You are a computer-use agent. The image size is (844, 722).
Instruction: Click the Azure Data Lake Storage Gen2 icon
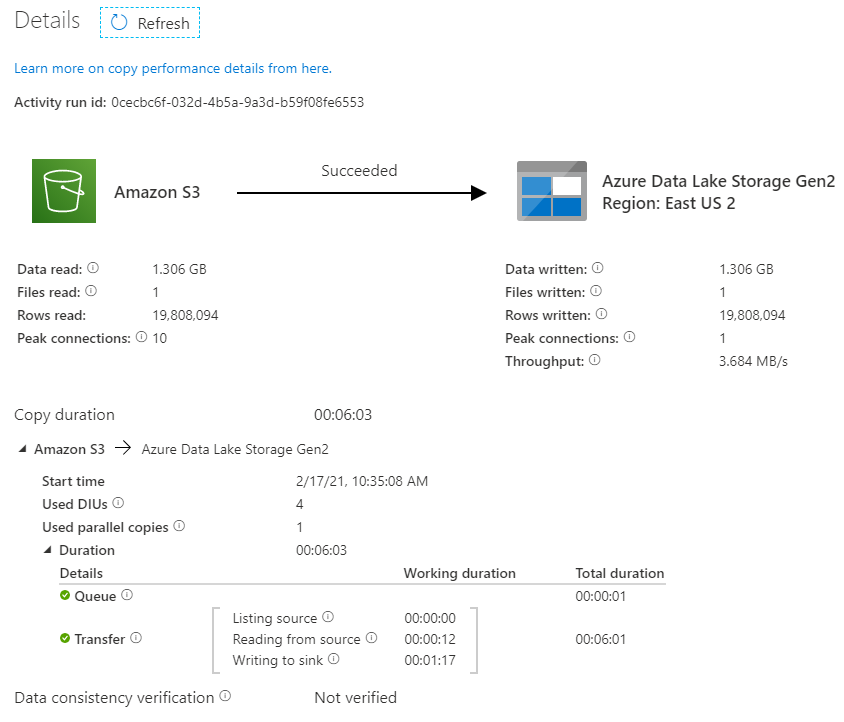click(x=551, y=191)
